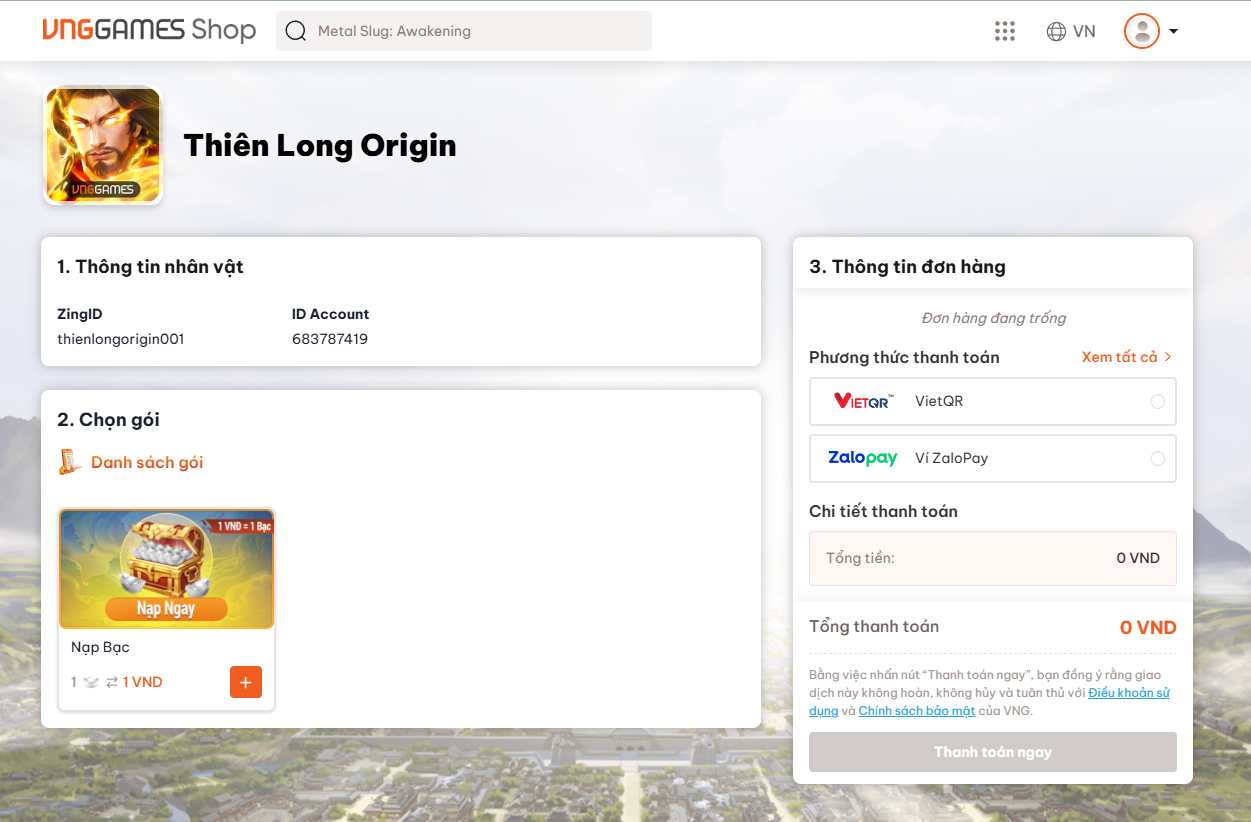Screen dimensions: 1251x822
Task: Click the user avatar icon
Action: click(1141, 31)
